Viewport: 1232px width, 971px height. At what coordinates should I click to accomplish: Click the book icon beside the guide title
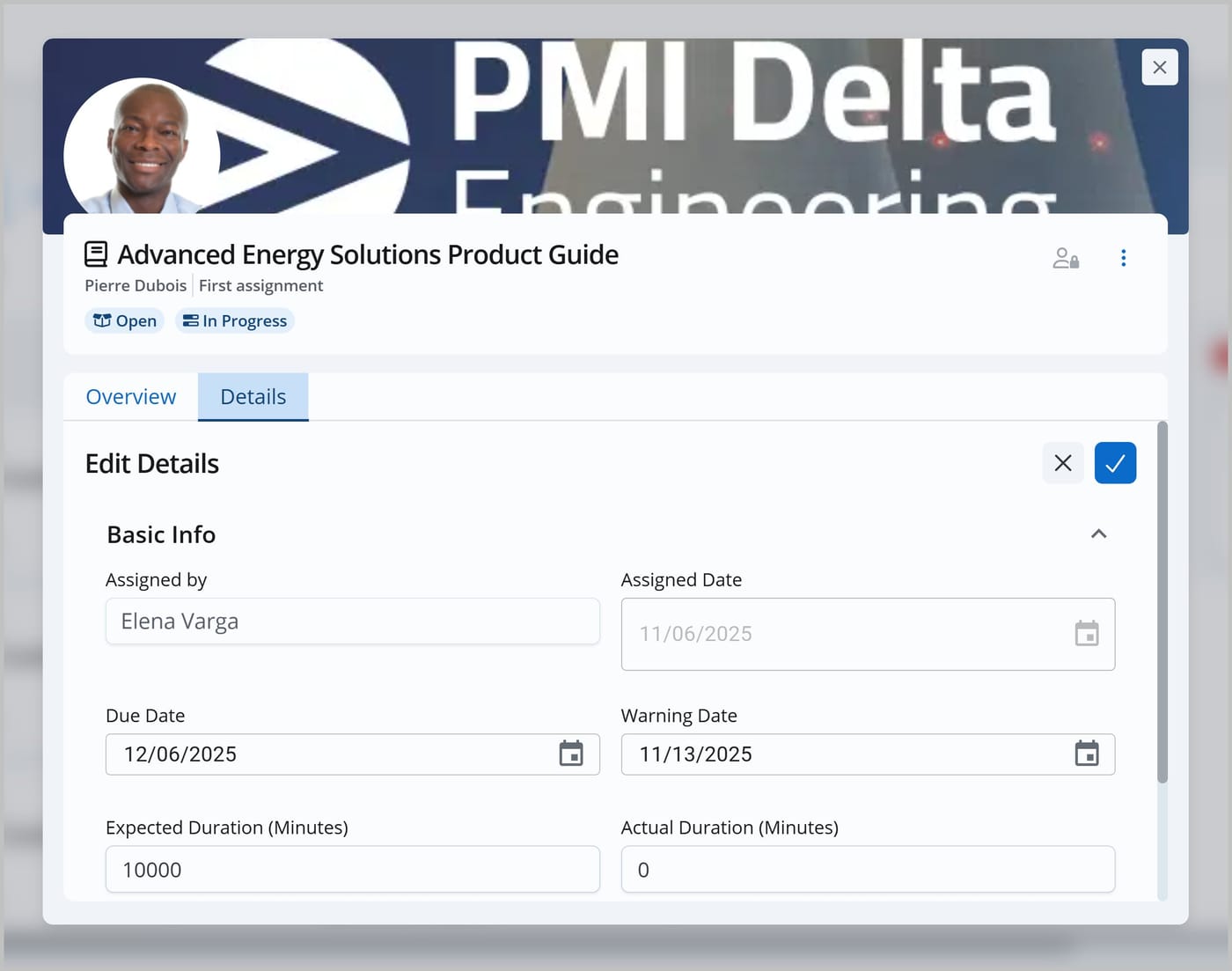[x=96, y=254]
